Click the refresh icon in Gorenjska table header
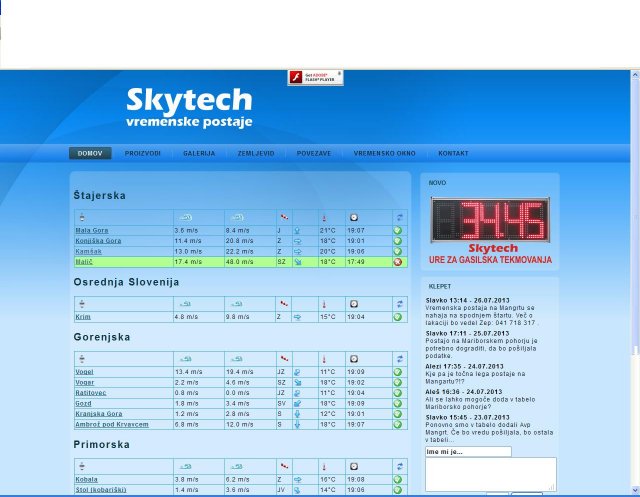Screen dimensions: 640x497 tap(400, 359)
